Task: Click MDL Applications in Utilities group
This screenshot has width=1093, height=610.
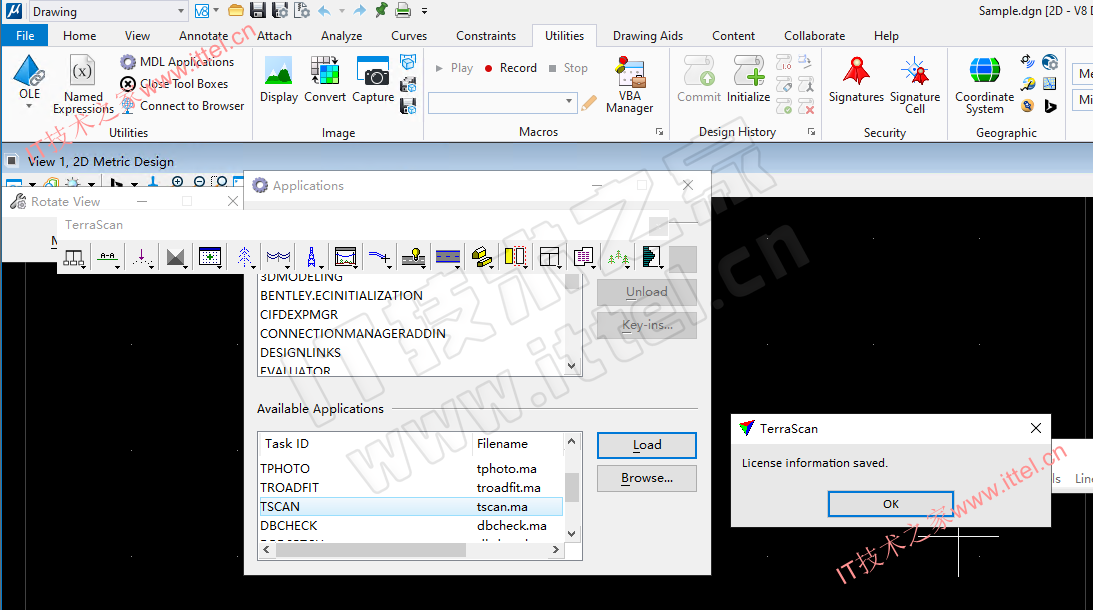Action: [178, 62]
